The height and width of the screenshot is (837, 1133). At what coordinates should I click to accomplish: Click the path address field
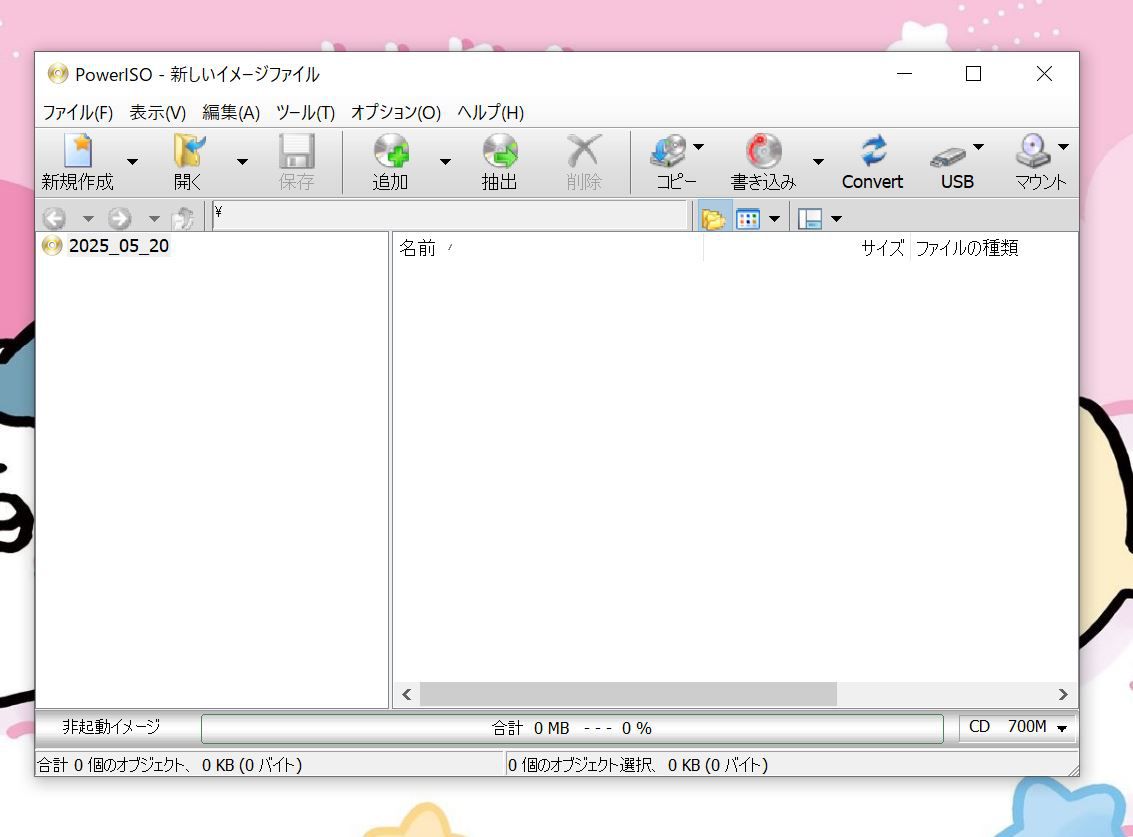click(x=450, y=216)
